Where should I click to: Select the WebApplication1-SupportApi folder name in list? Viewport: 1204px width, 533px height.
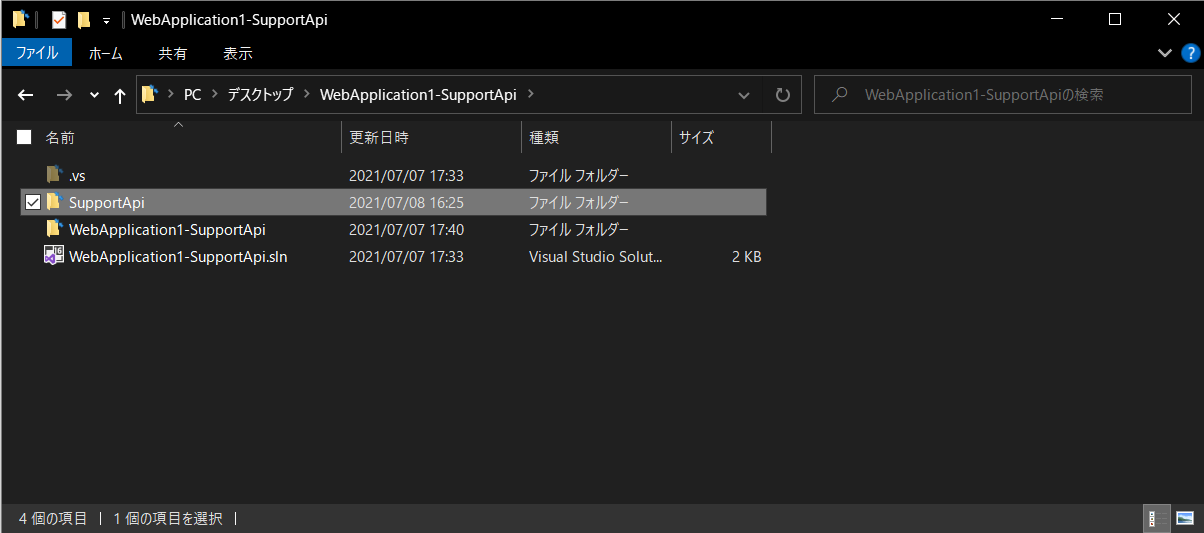pyautogui.click(x=167, y=229)
